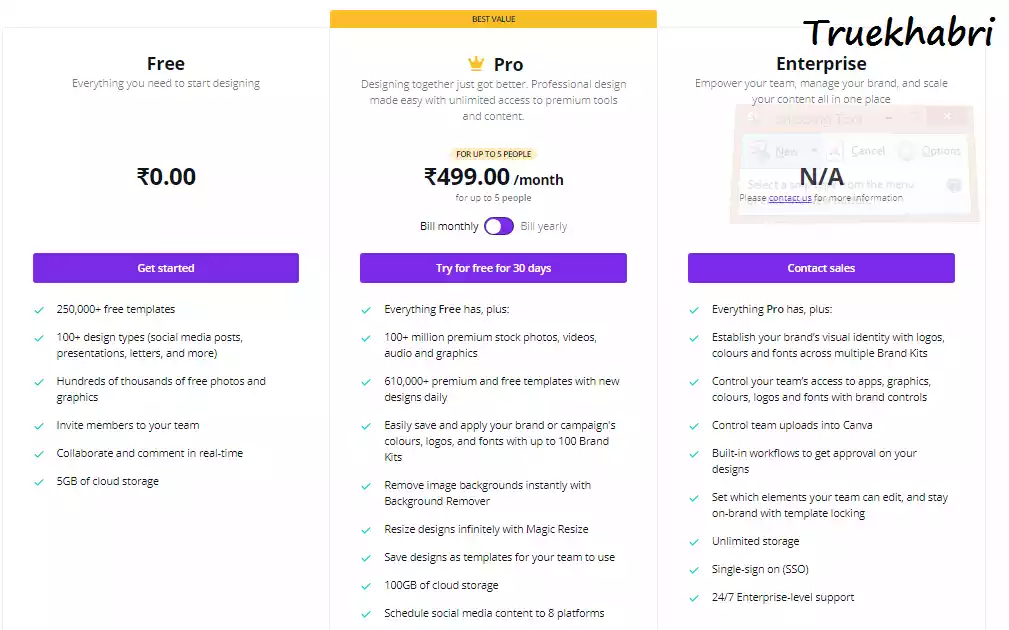The height and width of the screenshot is (630, 1009).
Task: Click Try for free for 30 days
Action: (x=493, y=268)
